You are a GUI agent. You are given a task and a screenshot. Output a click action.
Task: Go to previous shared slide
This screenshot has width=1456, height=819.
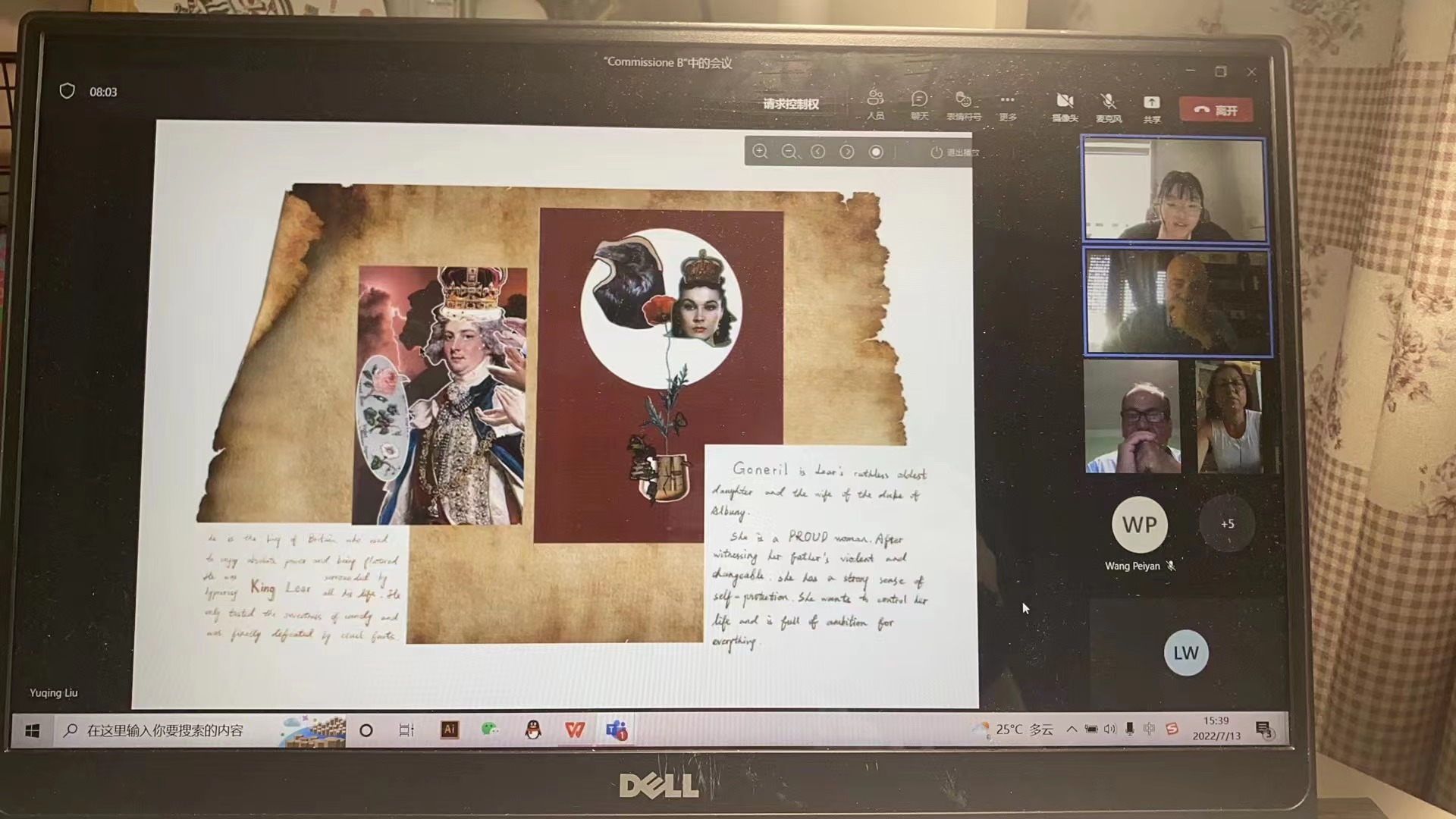point(817,152)
